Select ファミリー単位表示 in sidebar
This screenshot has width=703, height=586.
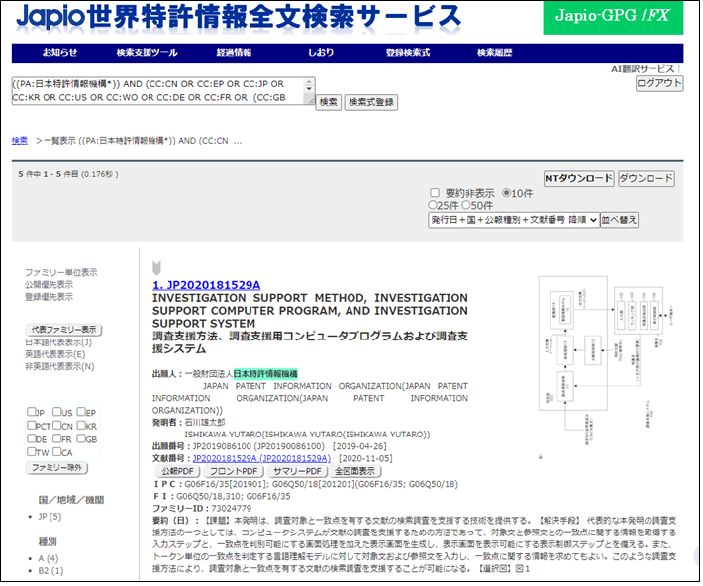[x=61, y=273]
